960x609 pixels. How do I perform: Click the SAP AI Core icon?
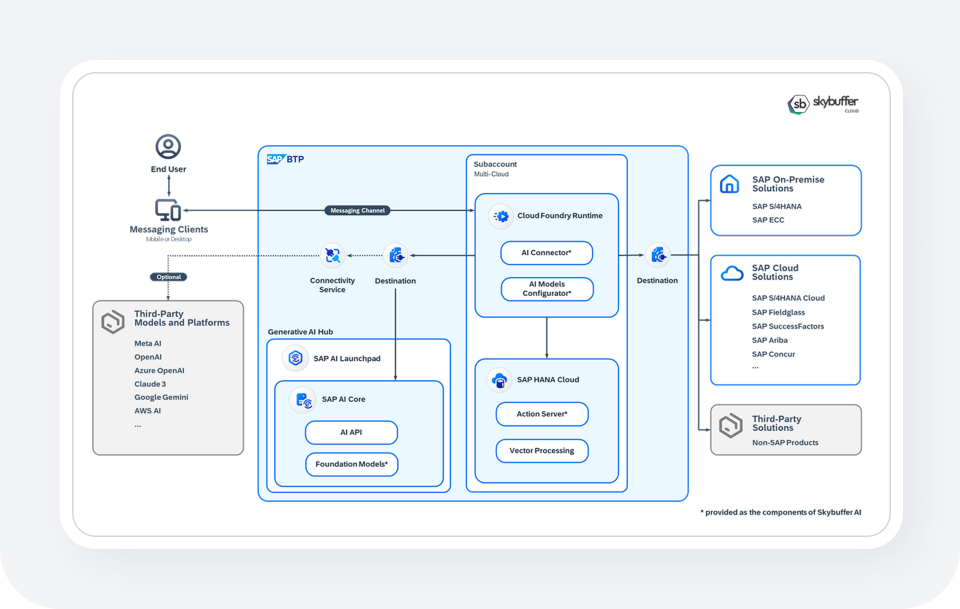pos(304,400)
